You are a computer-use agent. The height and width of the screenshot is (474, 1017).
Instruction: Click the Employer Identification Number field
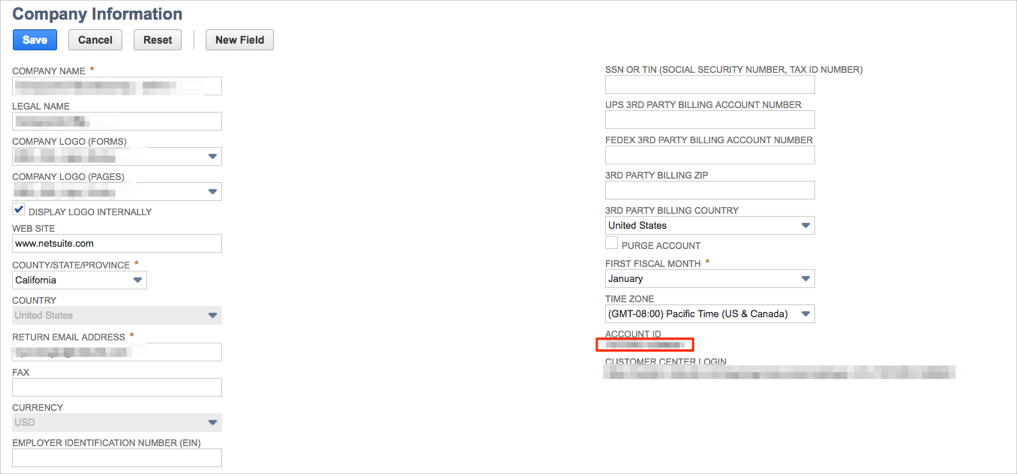(116, 458)
